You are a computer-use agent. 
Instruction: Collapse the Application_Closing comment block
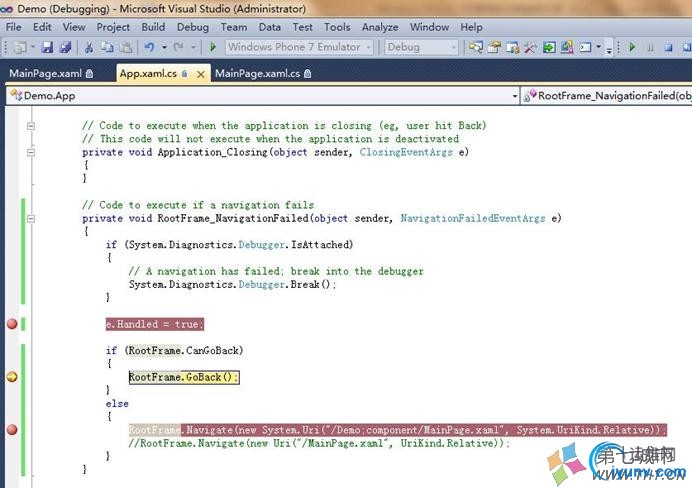point(31,126)
